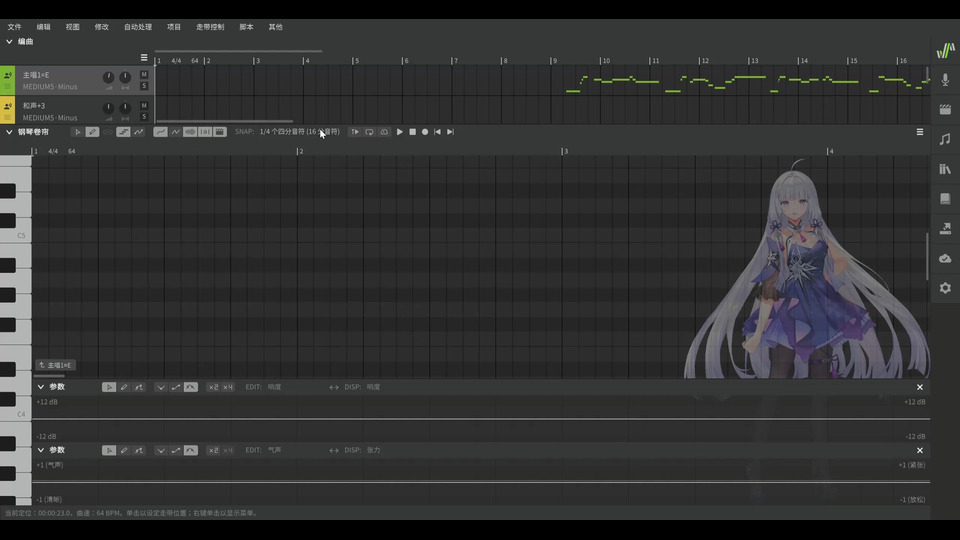Toggle the wavy pitch line display
The width and height of the screenshot is (960, 540).
(176, 132)
